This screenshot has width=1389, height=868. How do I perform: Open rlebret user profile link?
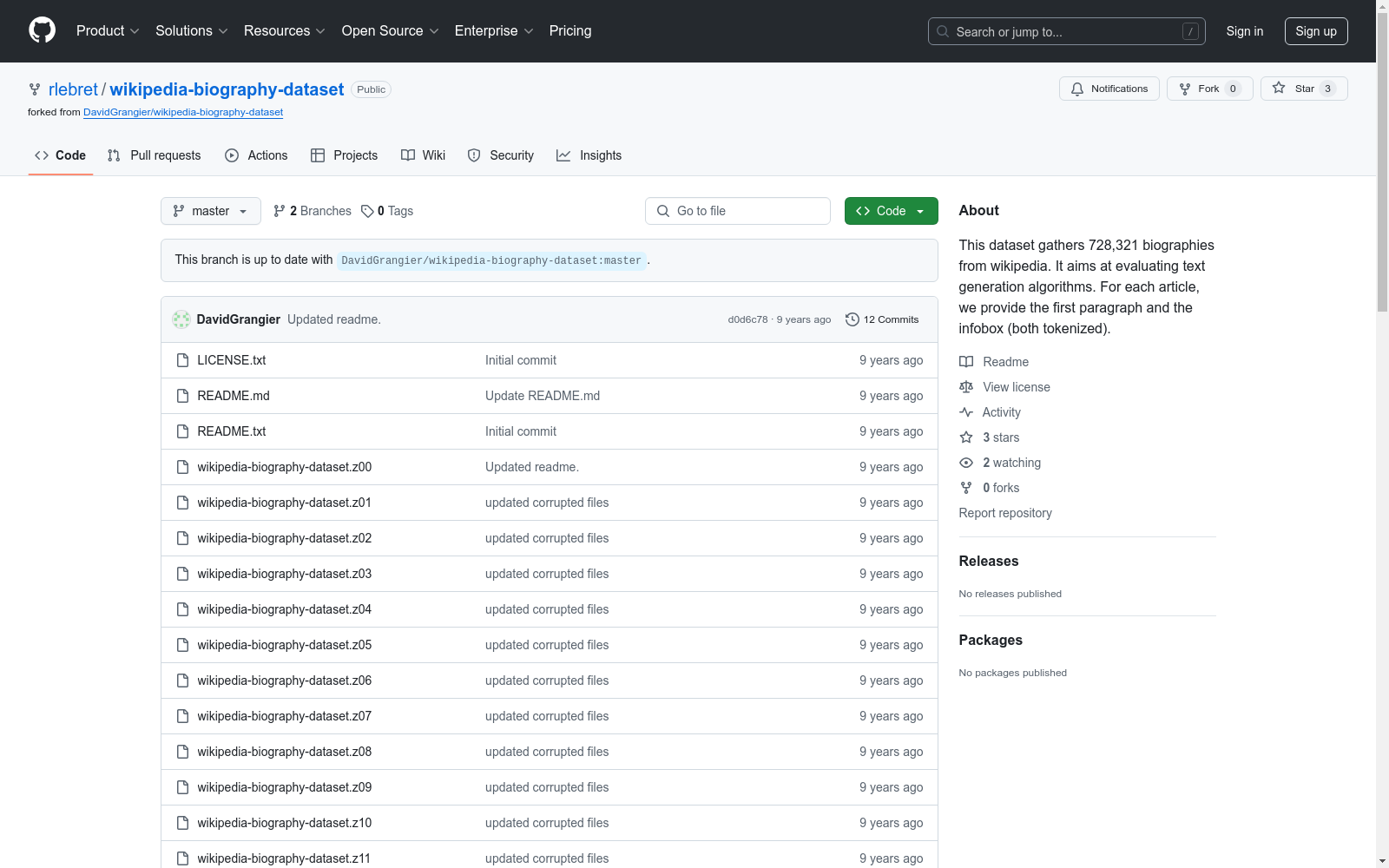coord(73,89)
